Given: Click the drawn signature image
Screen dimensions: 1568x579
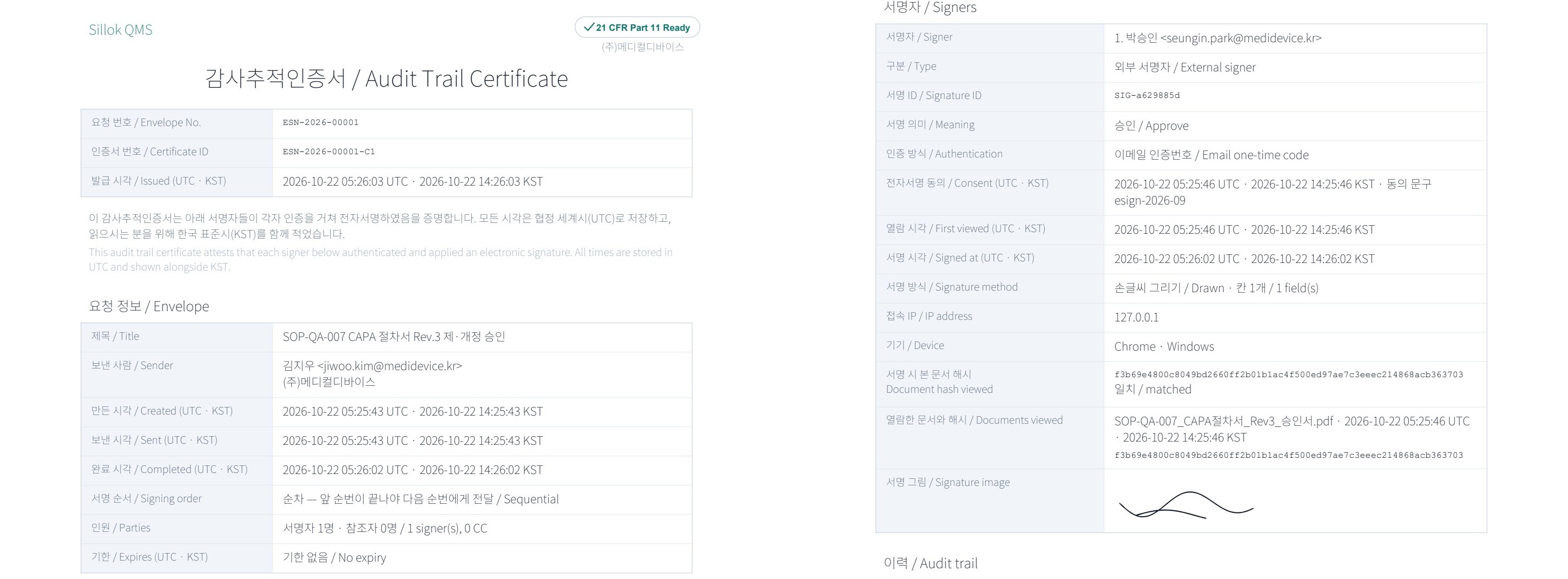Looking at the screenshot, I should coord(1186,505).
